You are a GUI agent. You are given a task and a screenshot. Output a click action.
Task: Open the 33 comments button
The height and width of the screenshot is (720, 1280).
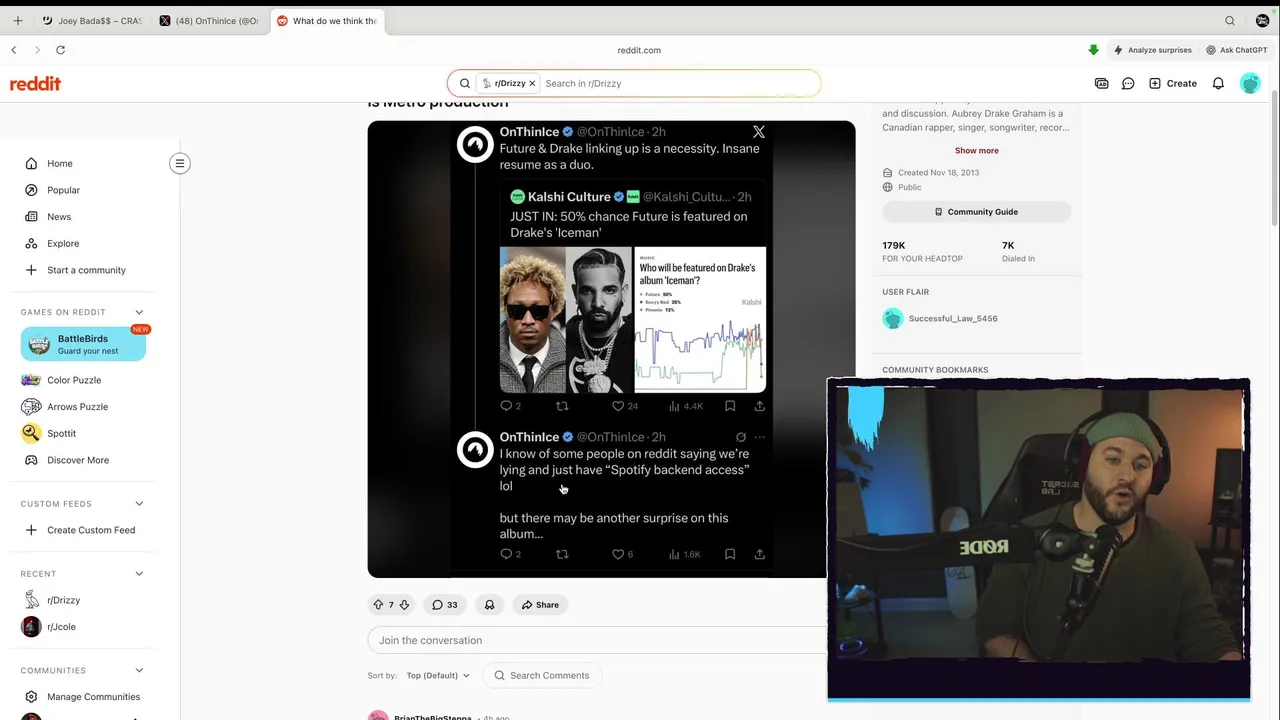pyautogui.click(x=445, y=605)
